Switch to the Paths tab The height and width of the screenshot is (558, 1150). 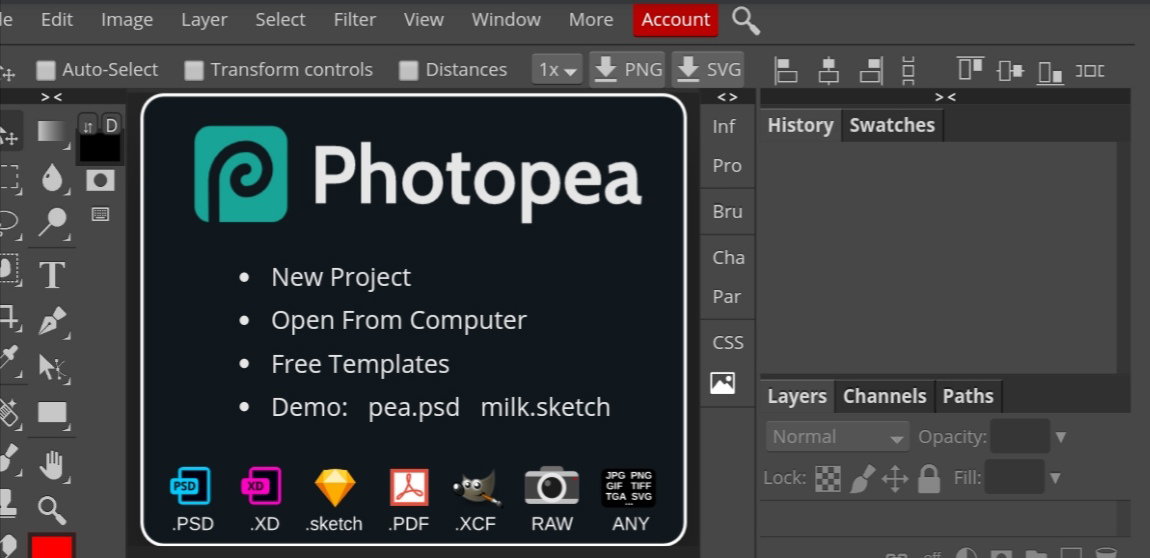(x=968, y=397)
